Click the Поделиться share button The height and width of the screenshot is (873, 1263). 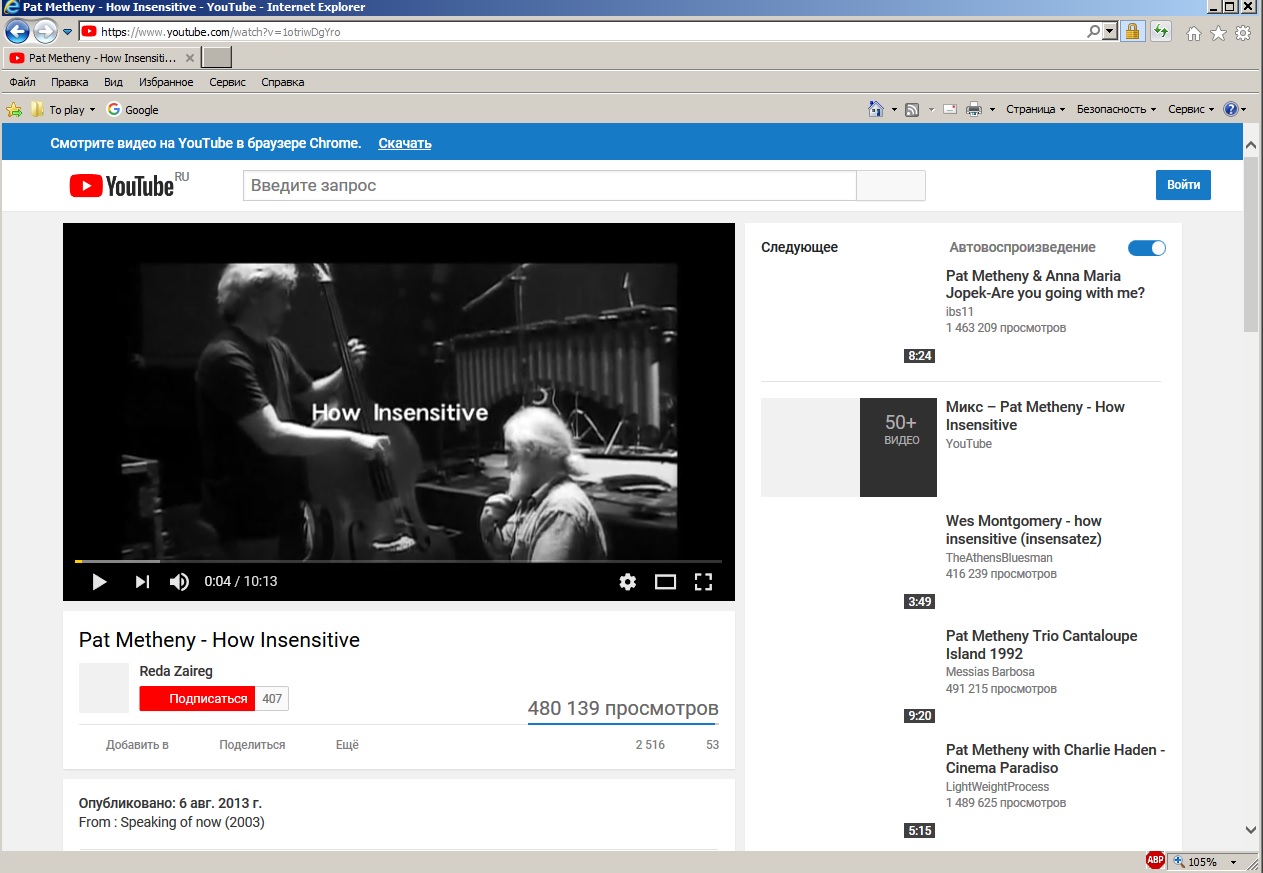pyautogui.click(x=252, y=745)
